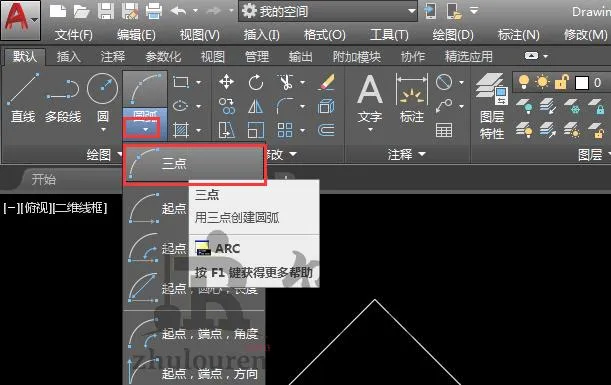
Task: Choose 起点, 端点, 方向 arc option
Action: click(195, 373)
